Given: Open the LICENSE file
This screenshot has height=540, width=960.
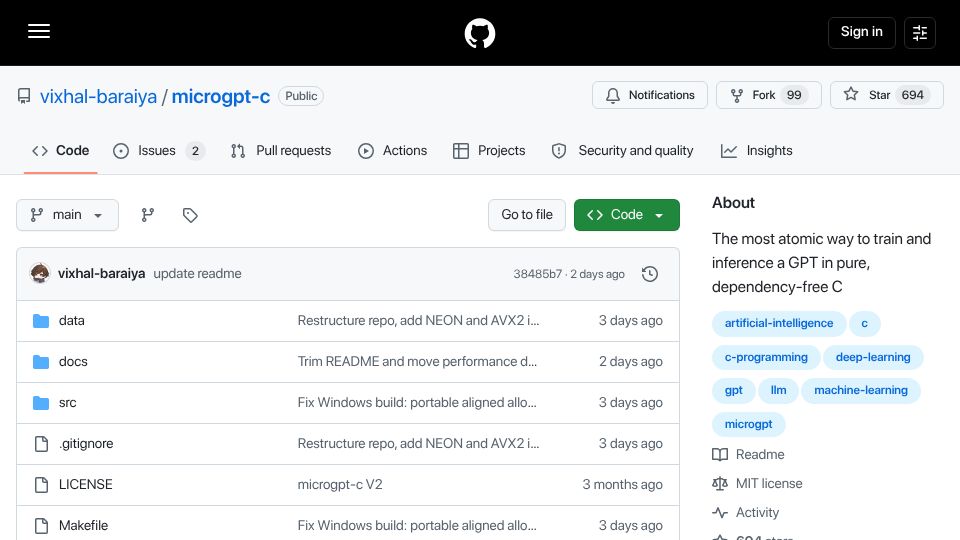Looking at the screenshot, I should (86, 484).
